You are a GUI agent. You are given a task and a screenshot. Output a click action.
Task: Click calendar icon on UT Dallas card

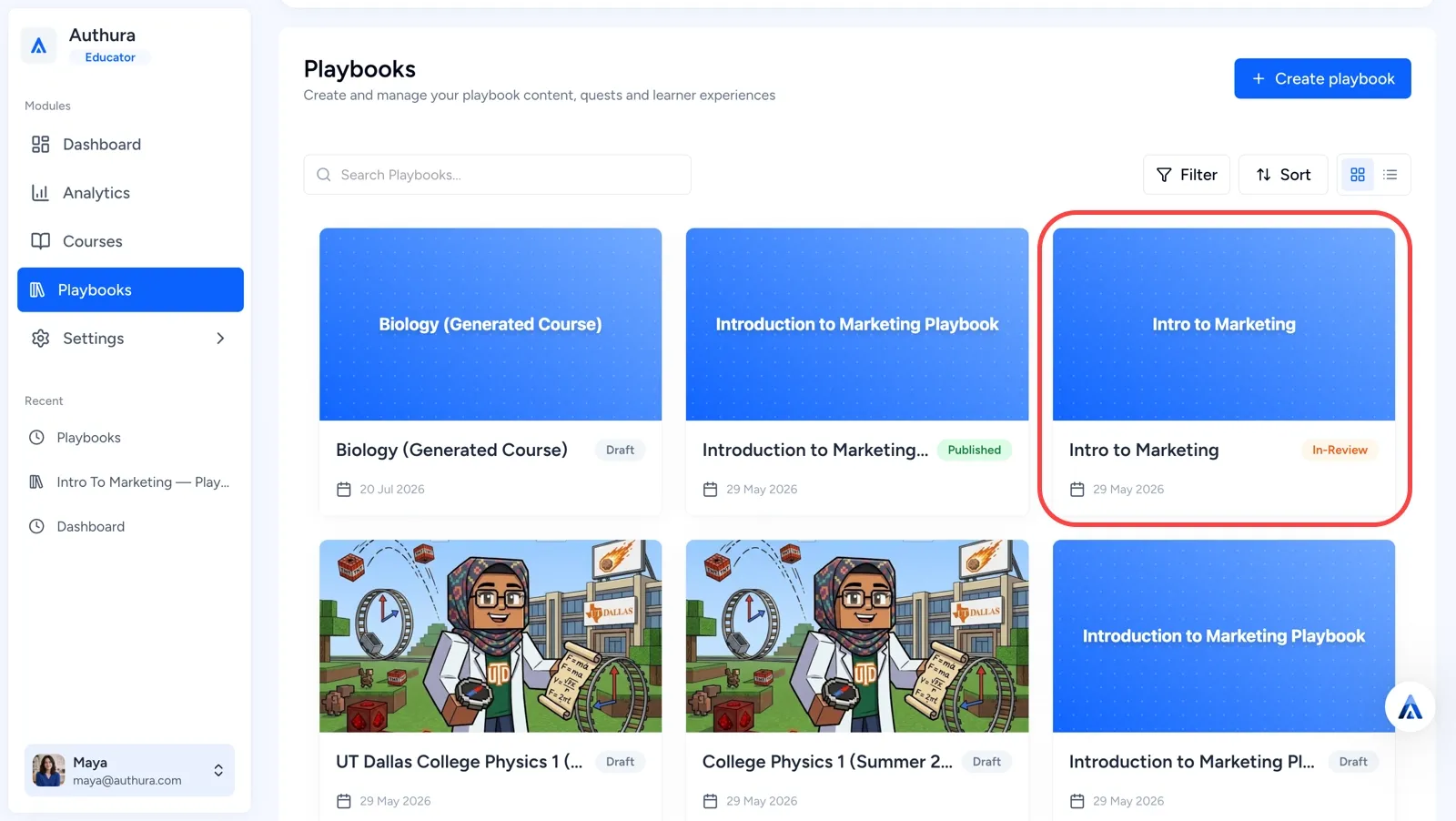(344, 801)
